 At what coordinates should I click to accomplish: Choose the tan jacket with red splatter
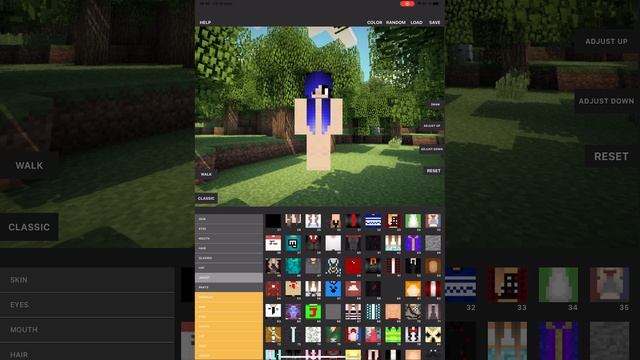[293, 289]
